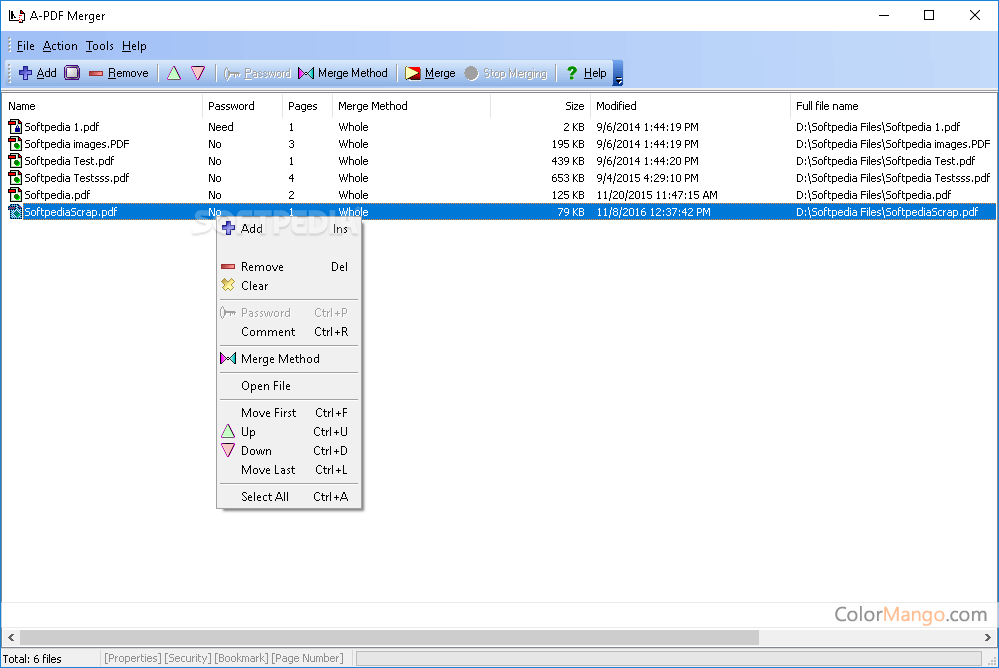Choose Open File from the context menu
Image resolution: width=999 pixels, height=668 pixels.
click(x=263, y=385)
